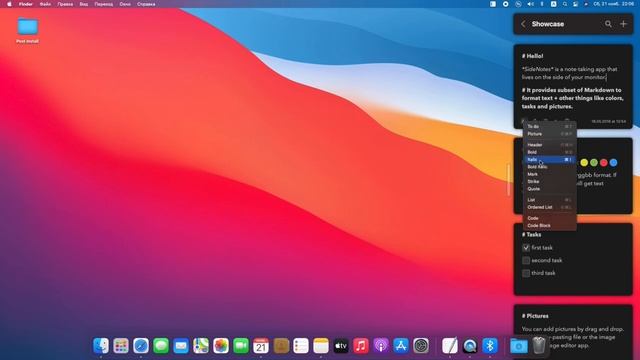The width and height of the screenshot is (640, 360).
Task: Open Mail from the Dock
Action: pos(181,346)
